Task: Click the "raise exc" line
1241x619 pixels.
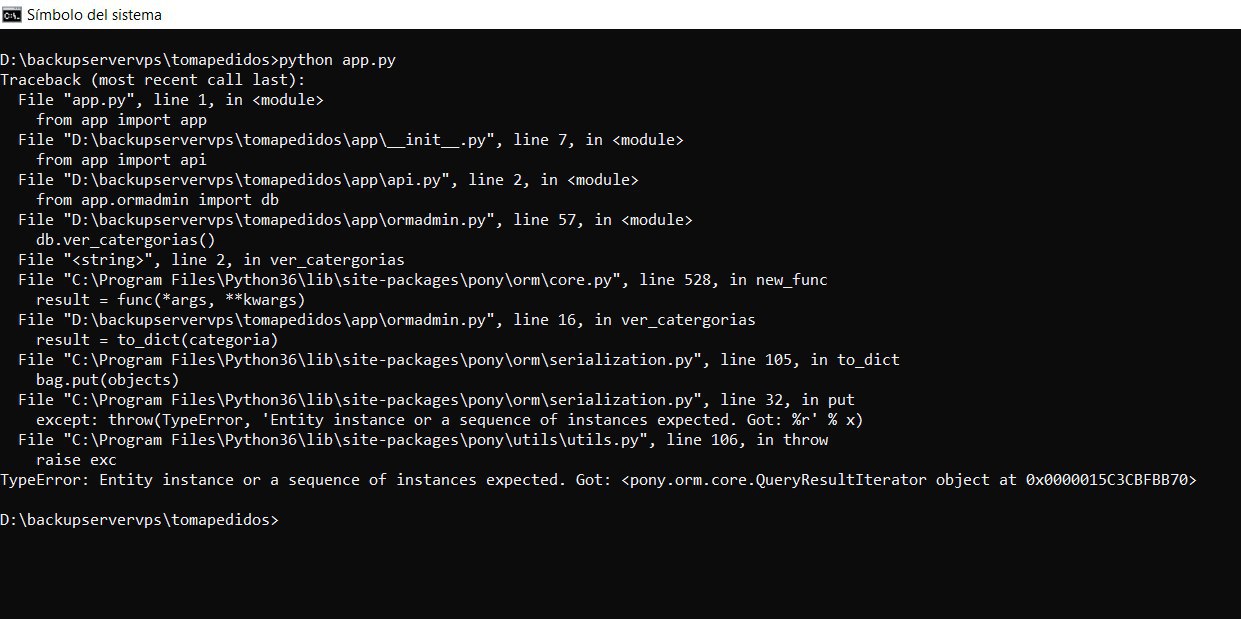Action: [76, 460]
